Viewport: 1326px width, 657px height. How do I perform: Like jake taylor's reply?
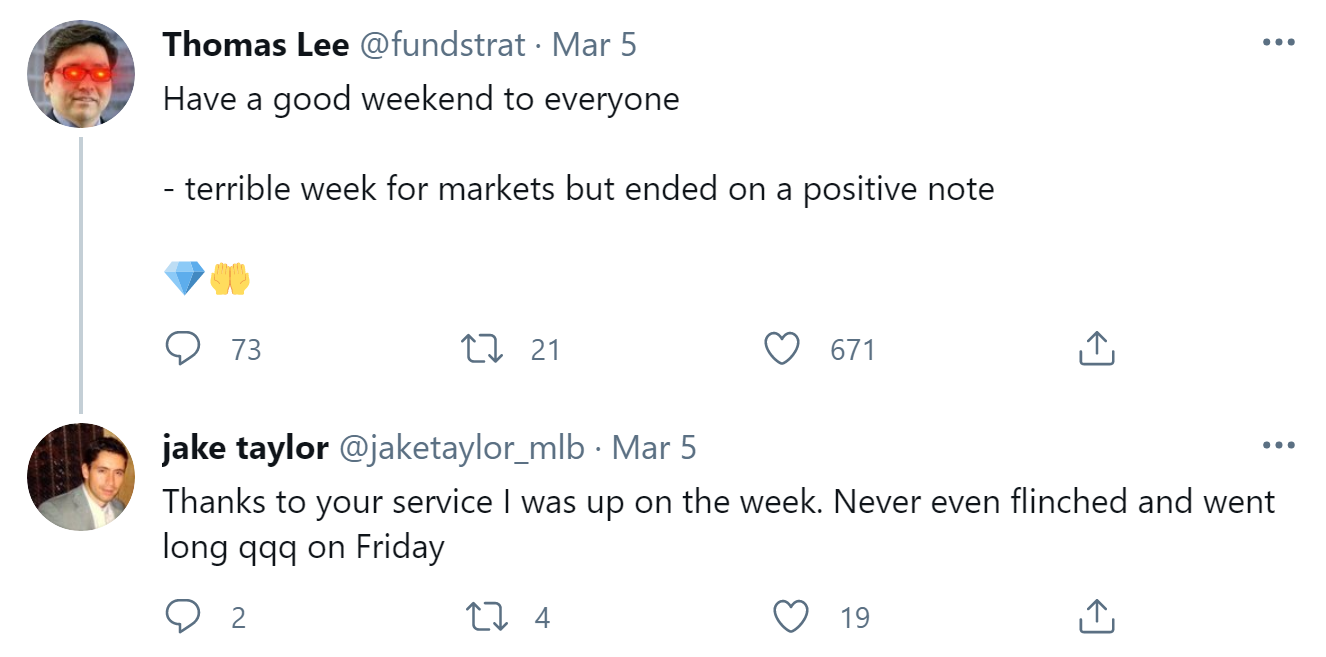791,617
